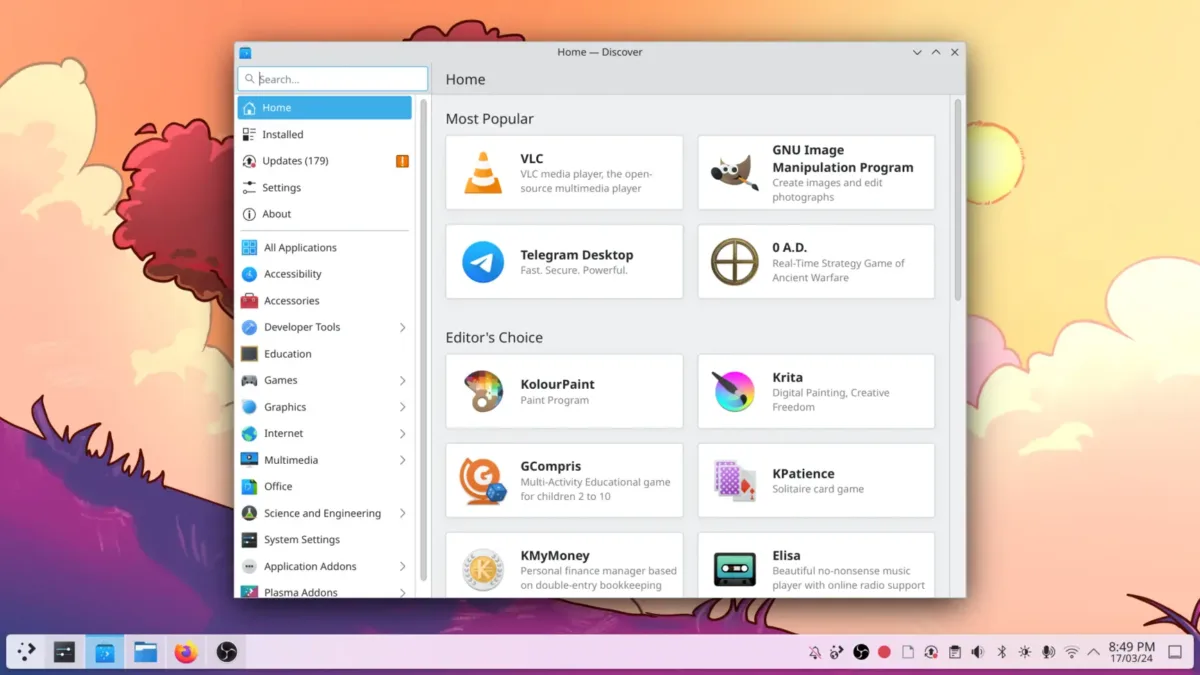
Task: Go to Updates (179) in sidebar
Action: pyautogui.click(x=295, y=161)
